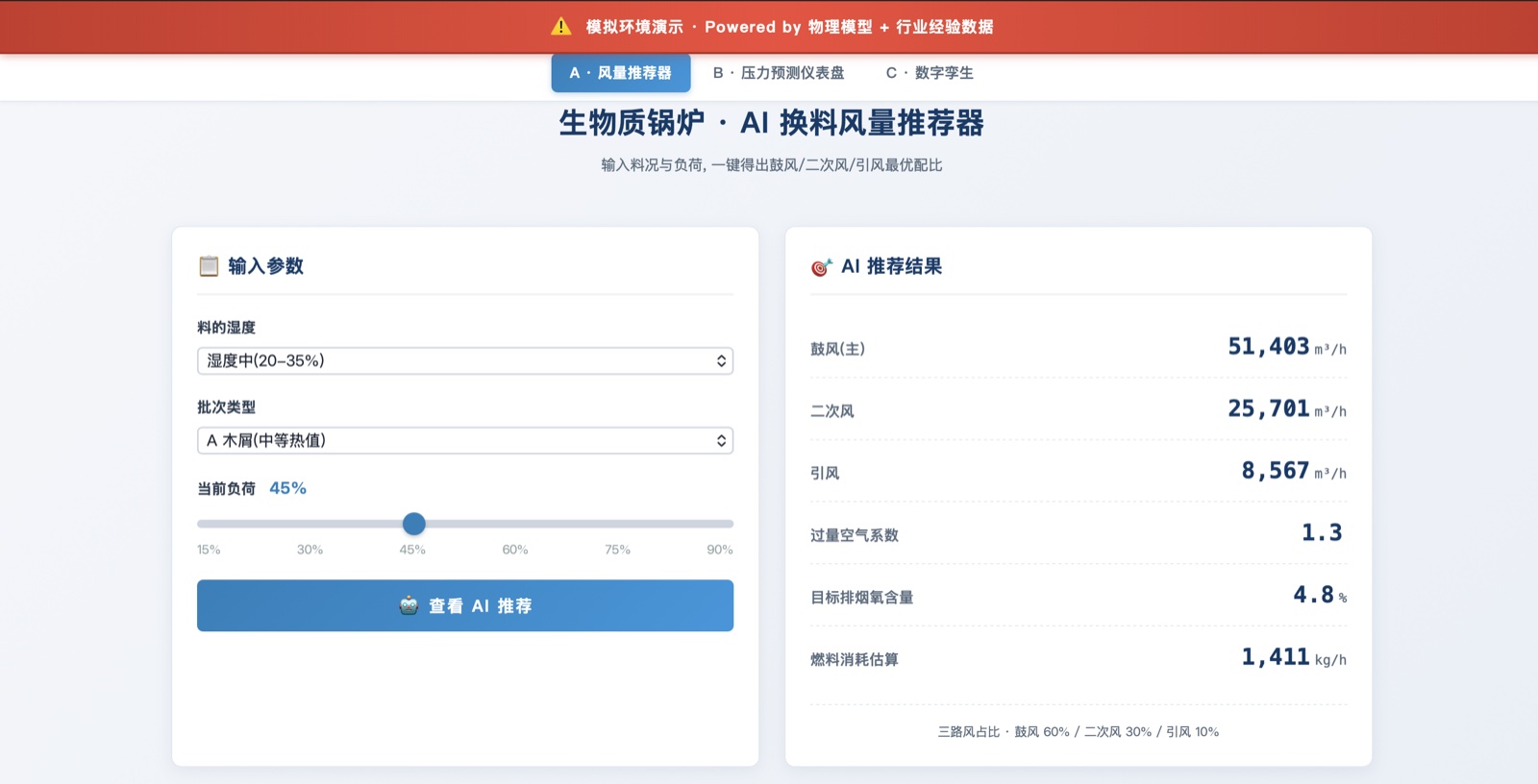Click the clipboard icon beside 输入参数
Screen dimensions: 1538x784
point(209,266)
